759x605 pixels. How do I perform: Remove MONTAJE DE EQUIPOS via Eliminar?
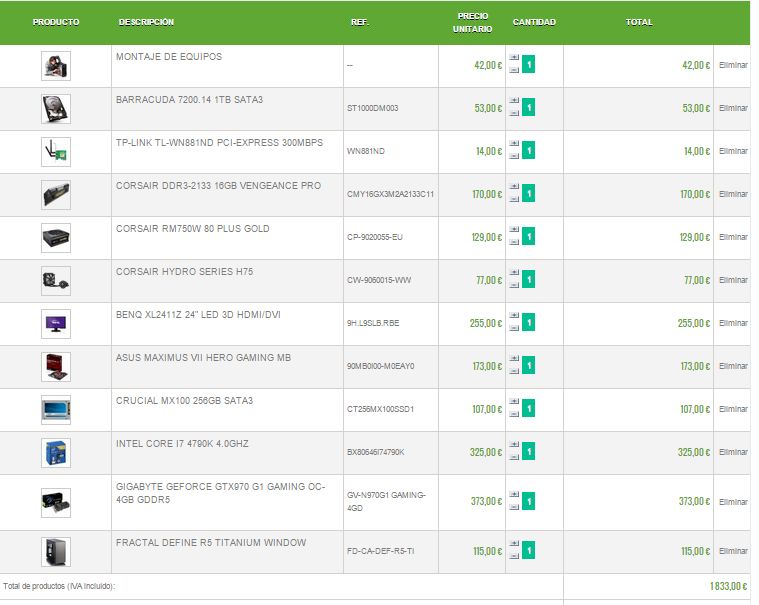[733, 65]
